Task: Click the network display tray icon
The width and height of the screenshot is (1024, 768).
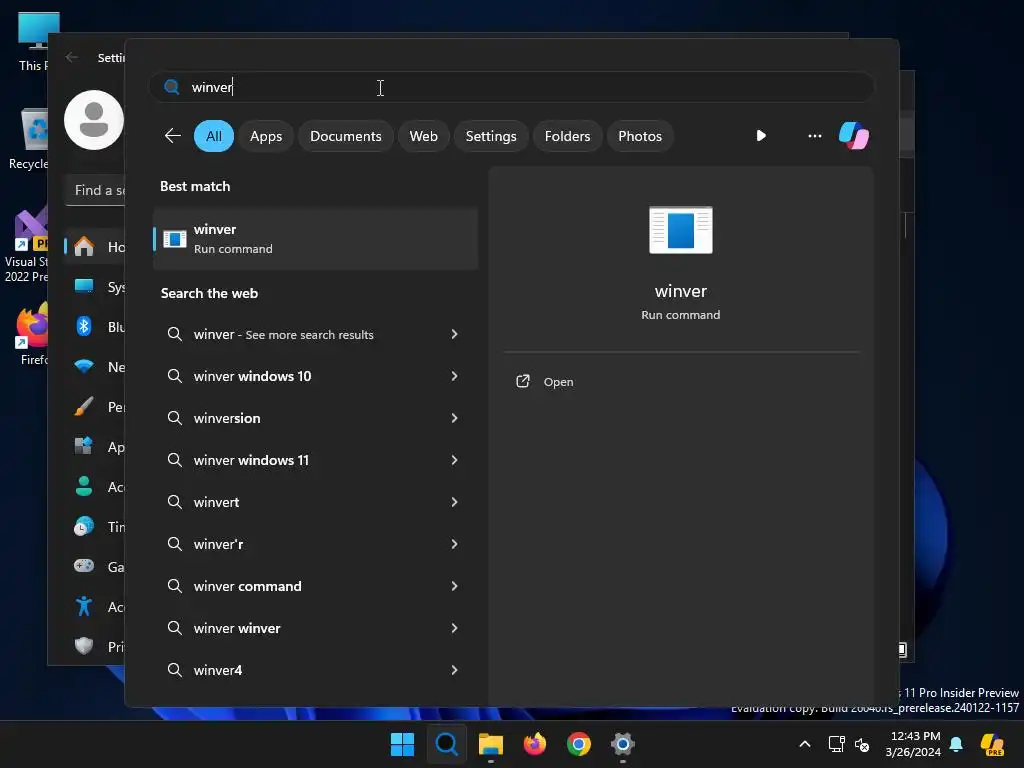Action: [836, 744]
